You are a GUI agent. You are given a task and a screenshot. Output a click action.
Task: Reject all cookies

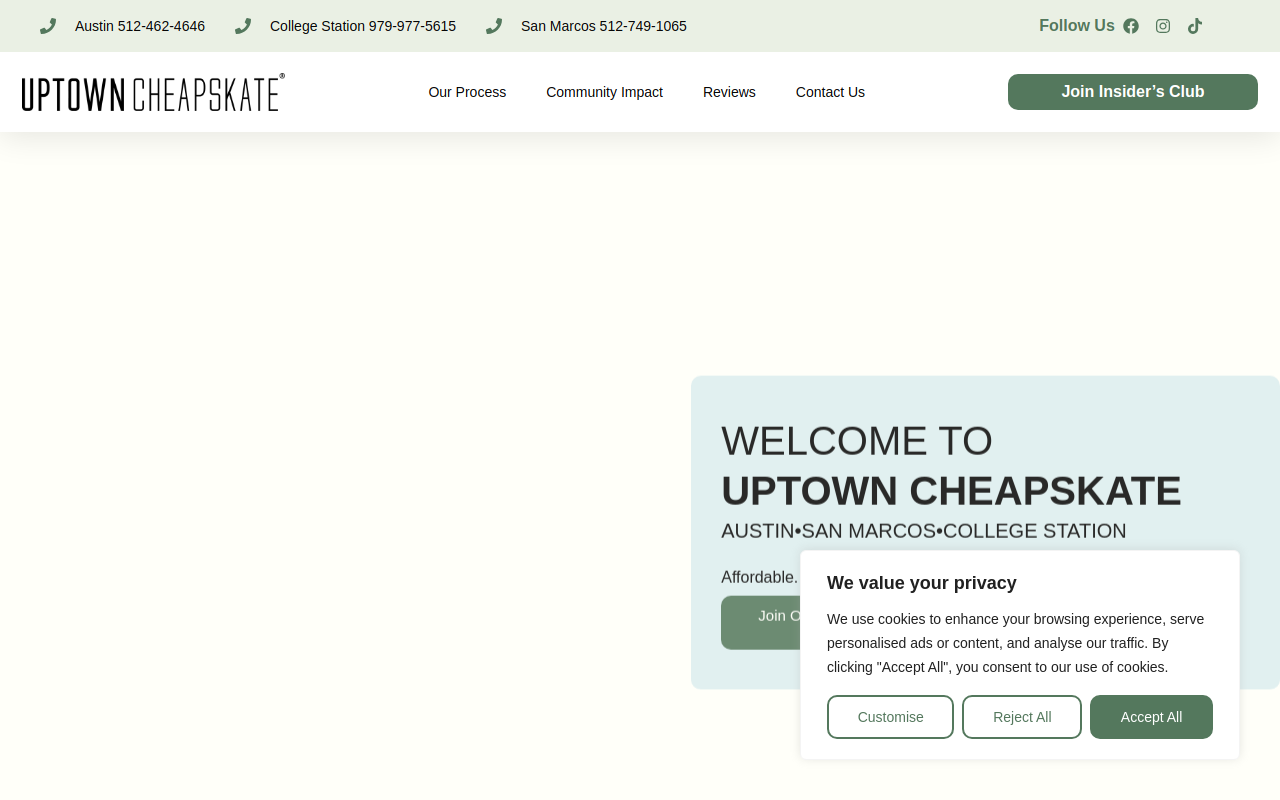(1022, 717)
